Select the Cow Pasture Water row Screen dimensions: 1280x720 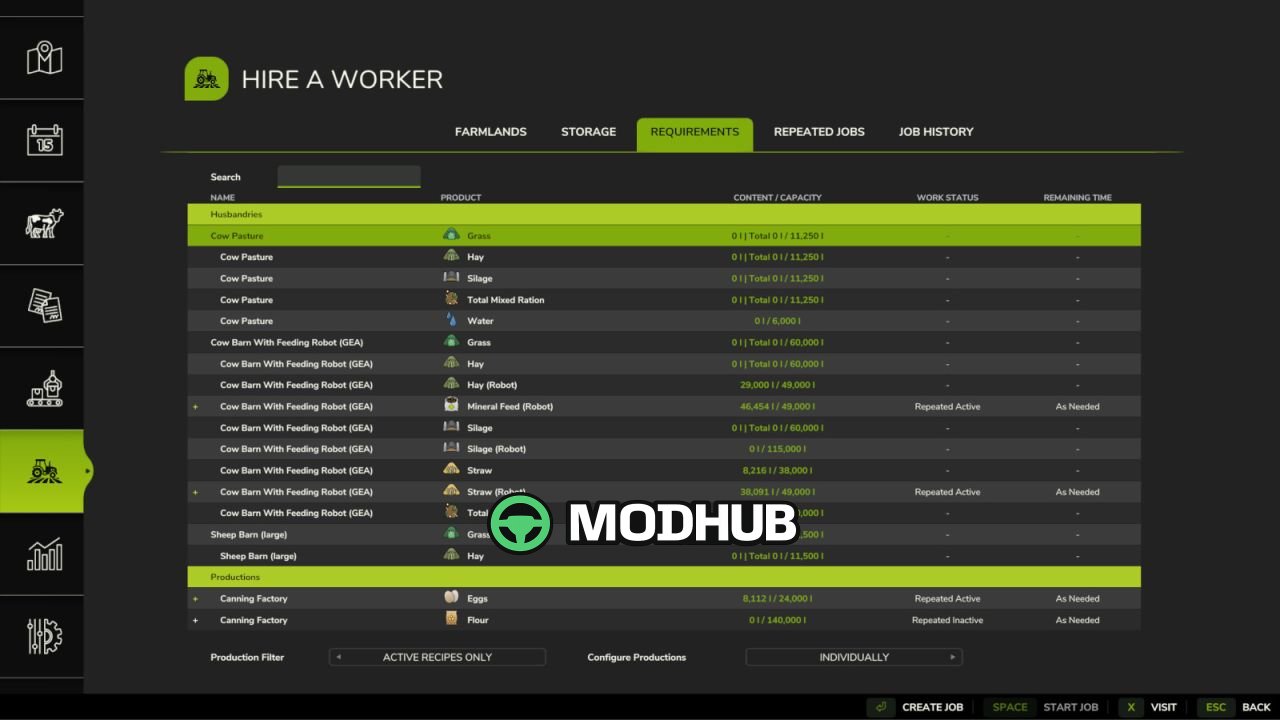[664, 321]
